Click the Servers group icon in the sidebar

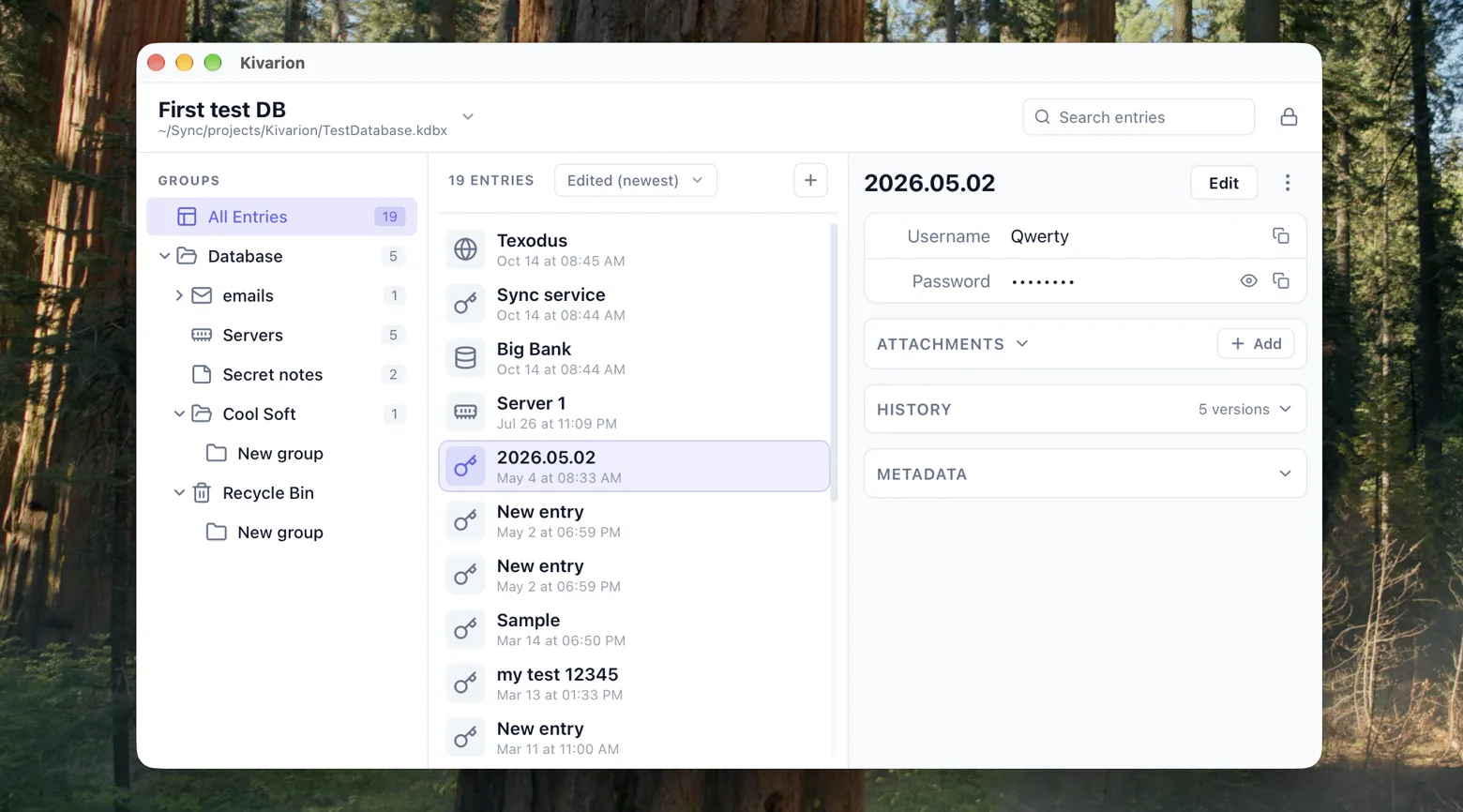(x=202, y=335)
